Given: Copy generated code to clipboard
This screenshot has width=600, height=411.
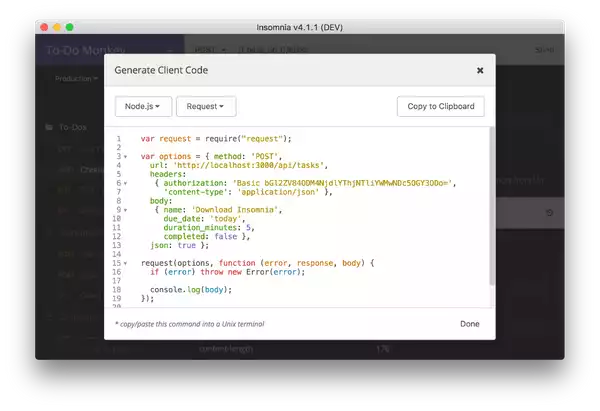Looking at the screenshot, I should pyautogui.click(x=441, y=106).
